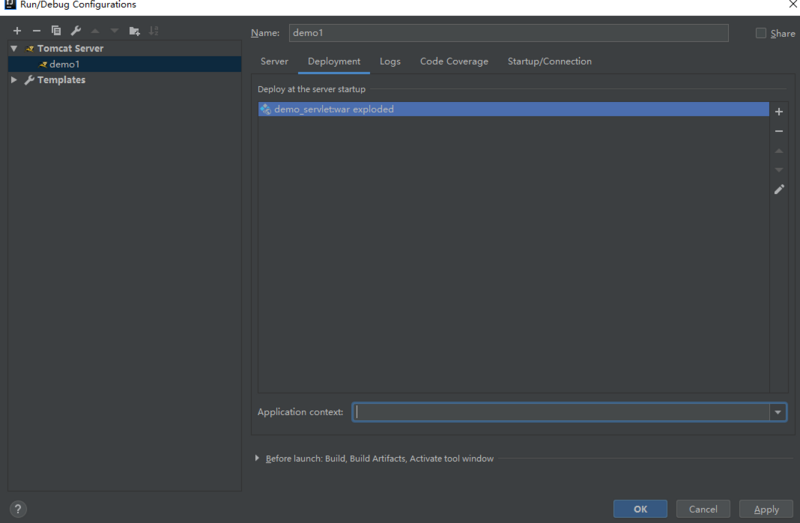This screenshot has height=523, width=800.
Task: Remove the selected configuration from the left toolbar
Action: tap(36, 31)
